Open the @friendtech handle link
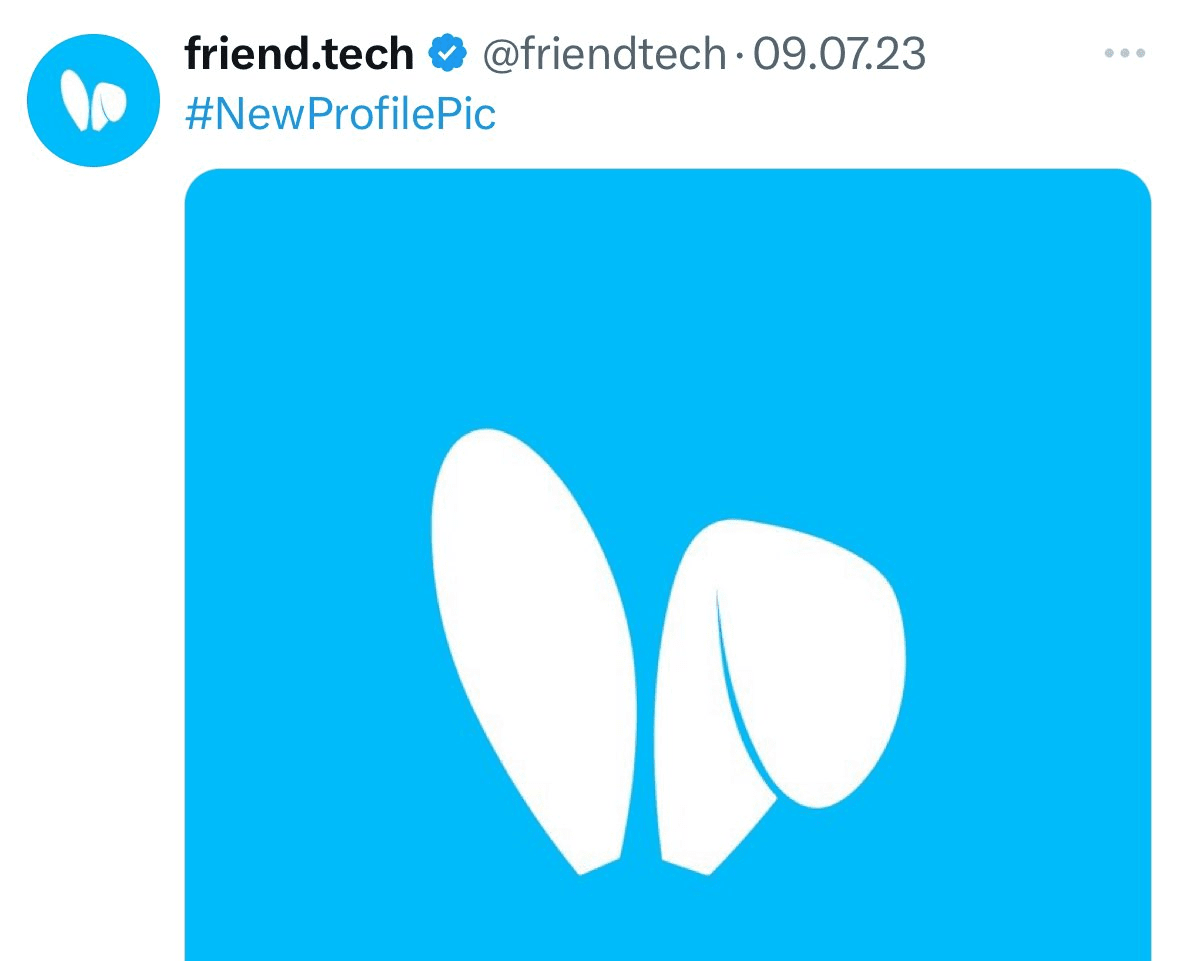1179x961 pixels. 604,53
